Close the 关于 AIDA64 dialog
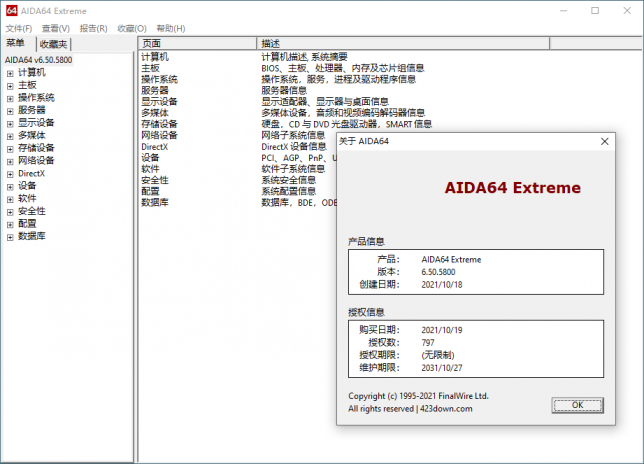 coord(605,142)
